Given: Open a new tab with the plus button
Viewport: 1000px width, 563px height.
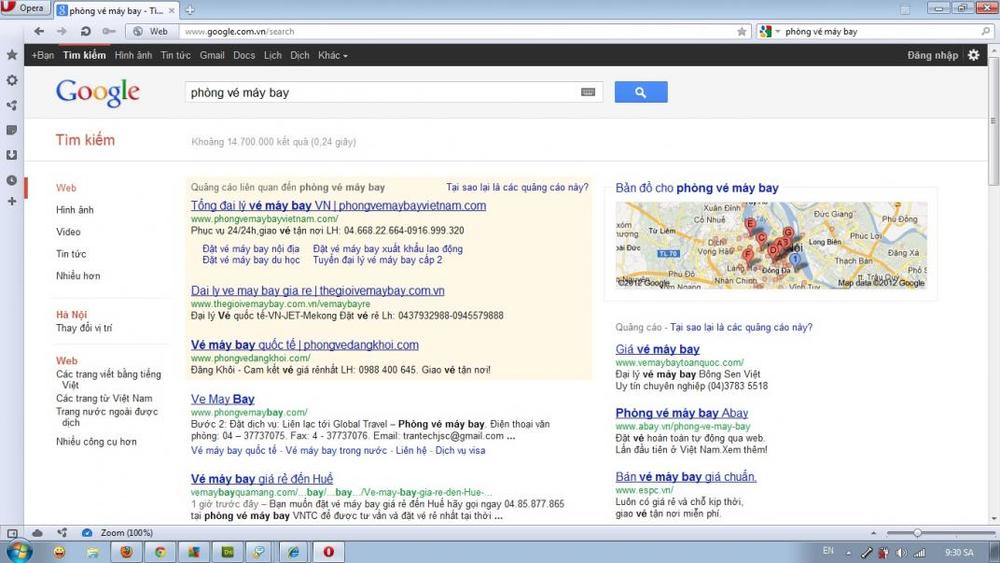Looking at the screenshot, I should click(189, 10).
